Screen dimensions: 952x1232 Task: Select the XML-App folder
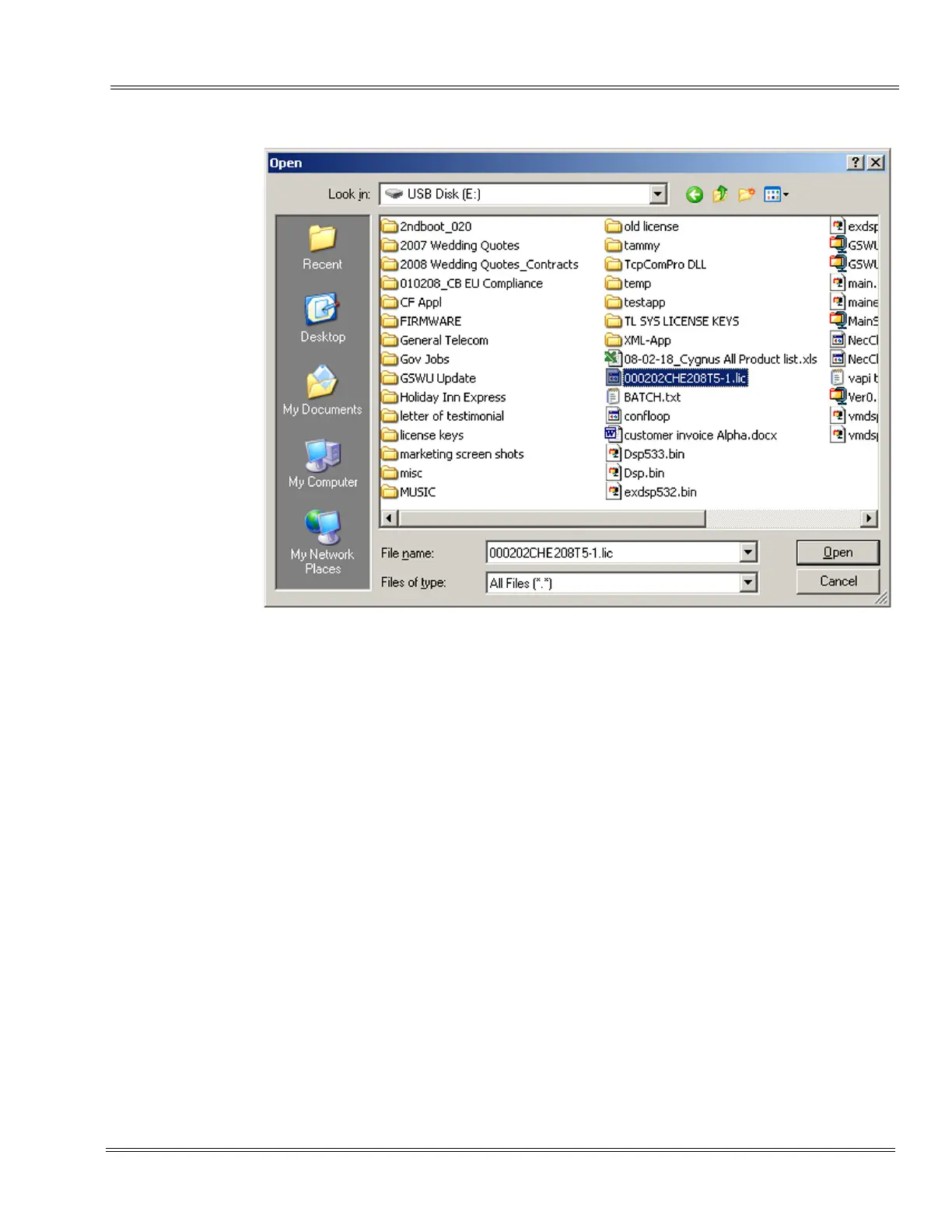638,341
